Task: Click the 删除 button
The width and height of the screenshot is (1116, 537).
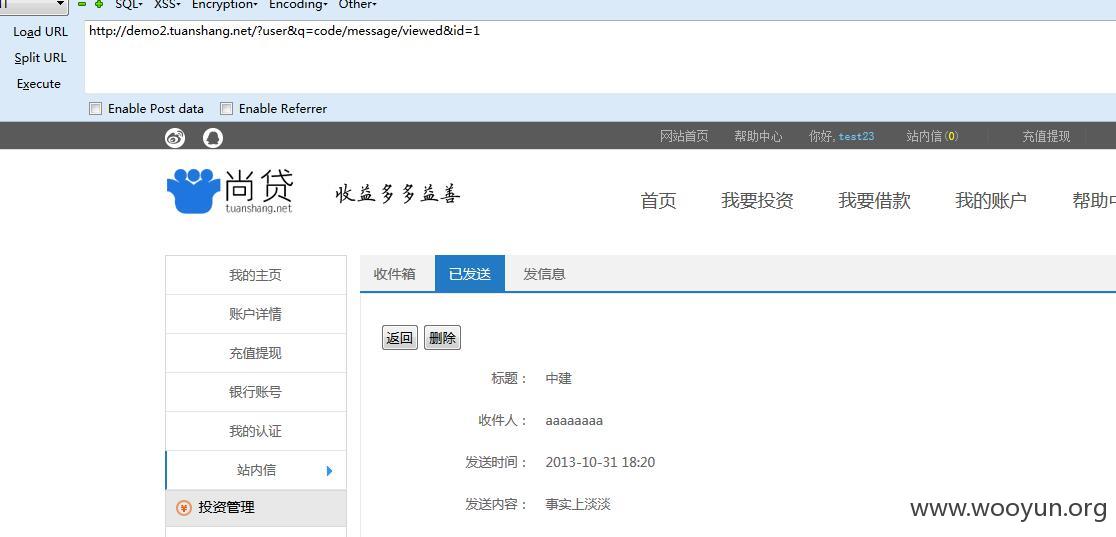Action: click(443, 338)
